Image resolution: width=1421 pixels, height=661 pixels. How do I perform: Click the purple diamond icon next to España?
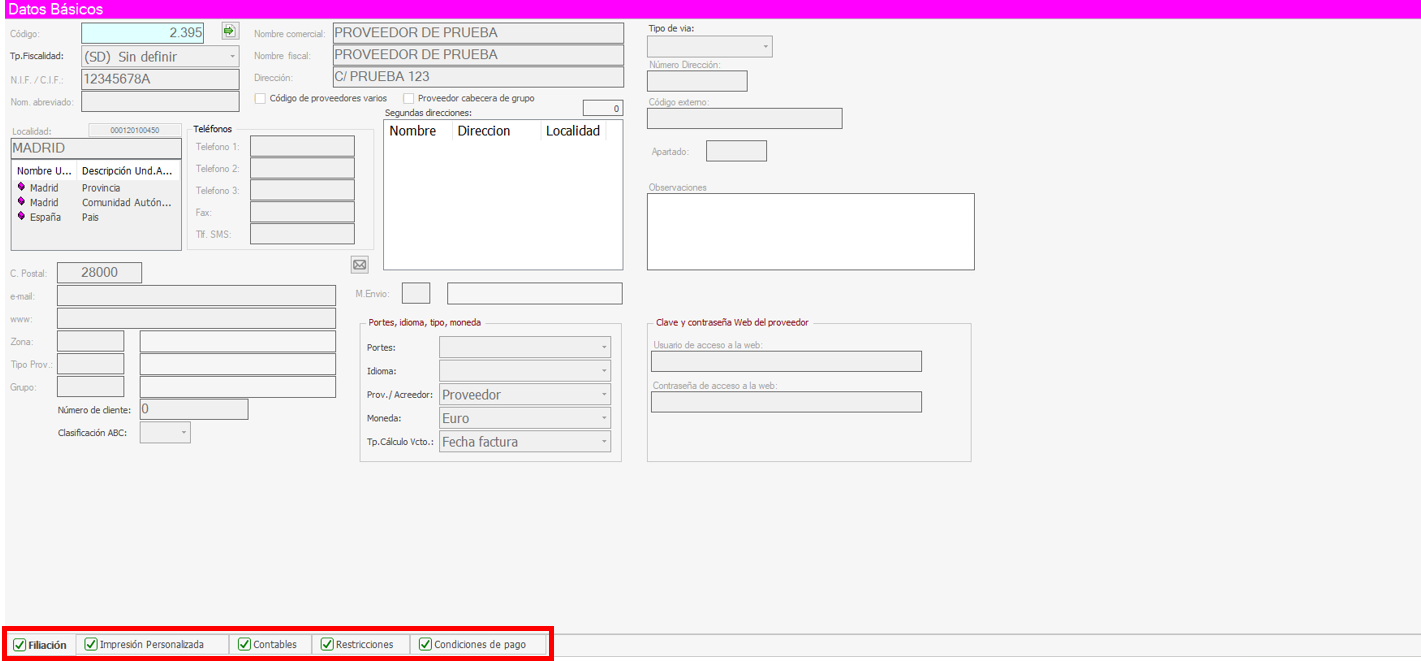click(21, 216)
